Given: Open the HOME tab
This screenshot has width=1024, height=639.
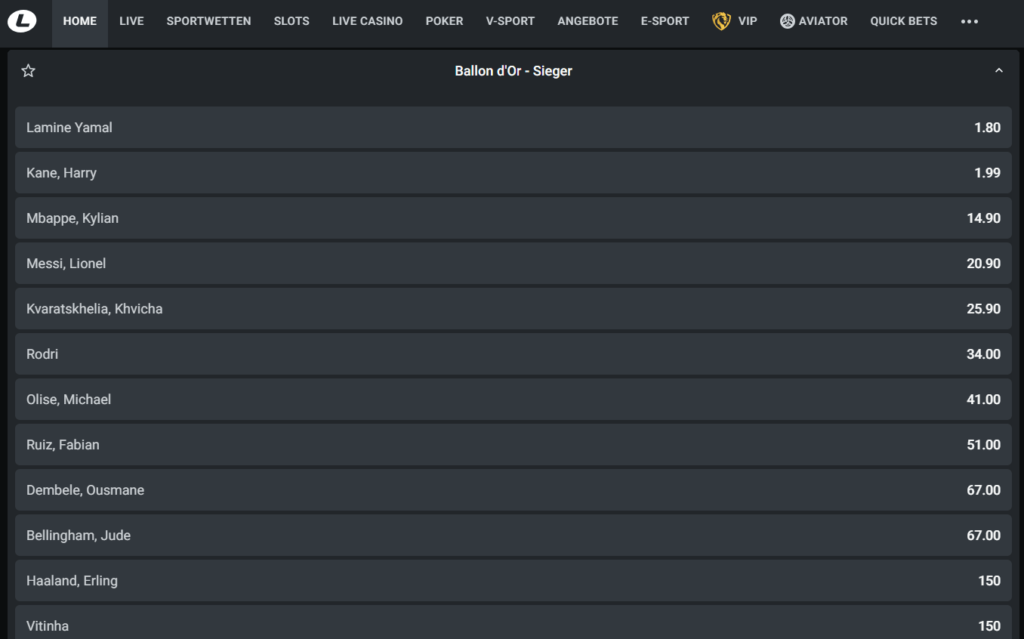Looking at the screenshot, I should pyautogui.click(x=80, y=21).
